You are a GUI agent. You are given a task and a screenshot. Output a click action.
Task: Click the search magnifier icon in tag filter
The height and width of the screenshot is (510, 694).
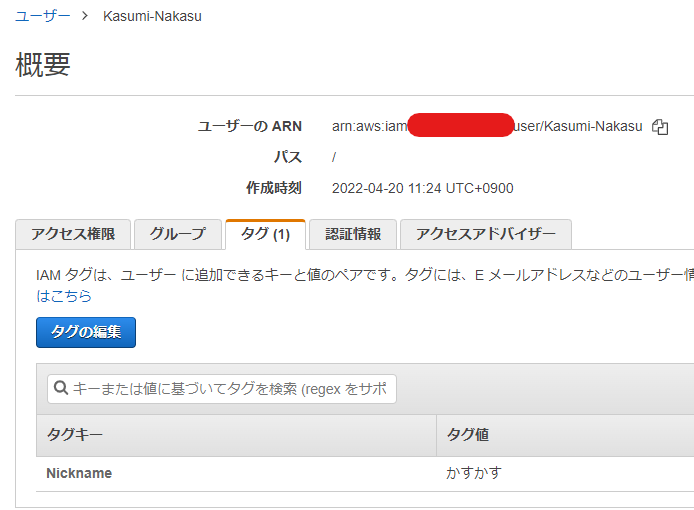tap(60, 388)
